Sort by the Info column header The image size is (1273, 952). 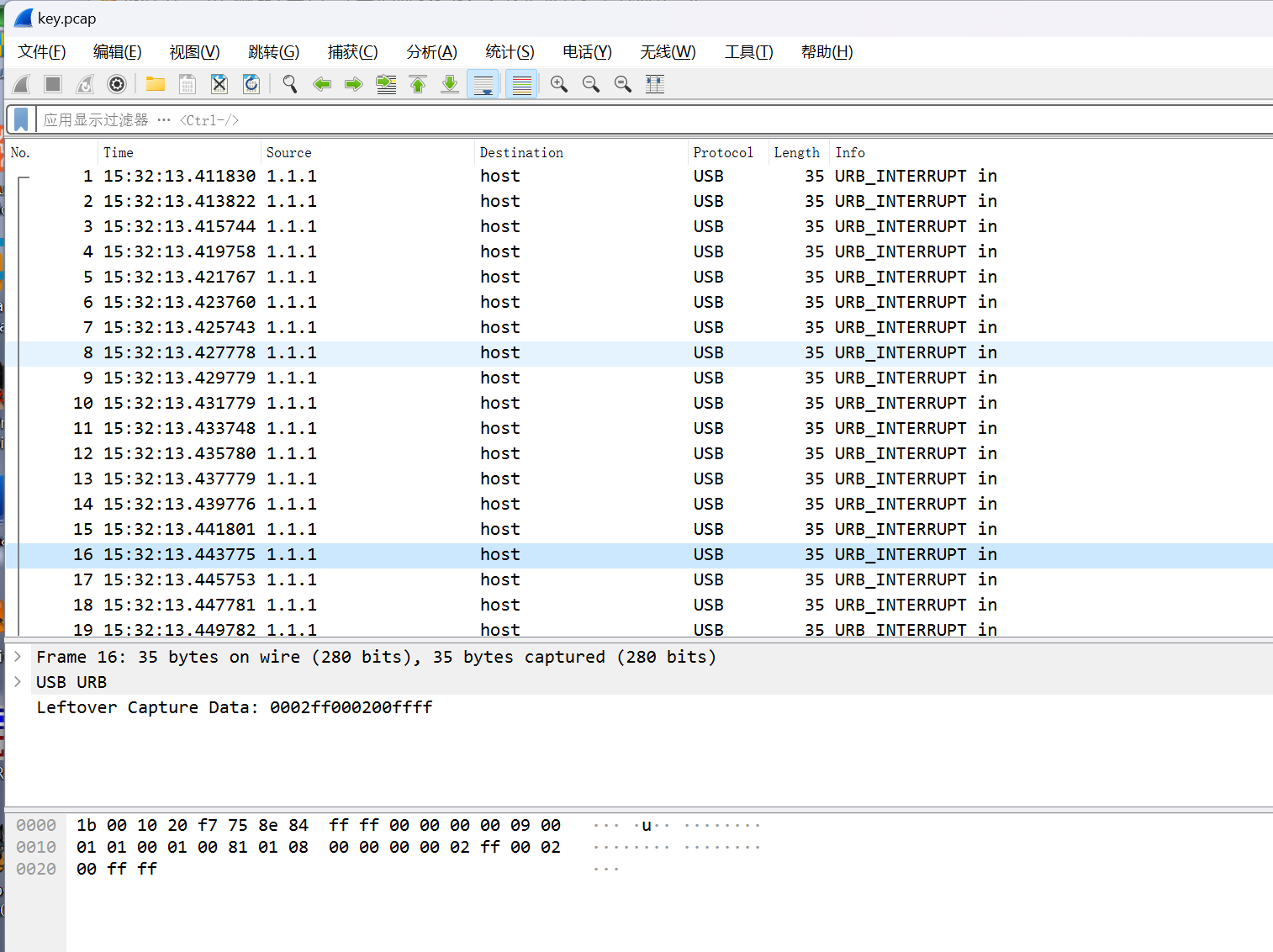pos(1051,152)
